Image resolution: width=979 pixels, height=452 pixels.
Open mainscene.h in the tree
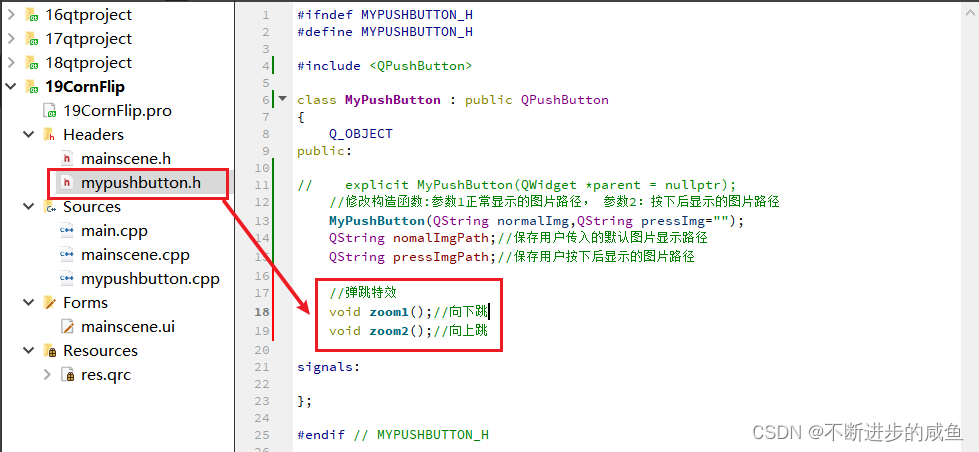click(125, 159)
